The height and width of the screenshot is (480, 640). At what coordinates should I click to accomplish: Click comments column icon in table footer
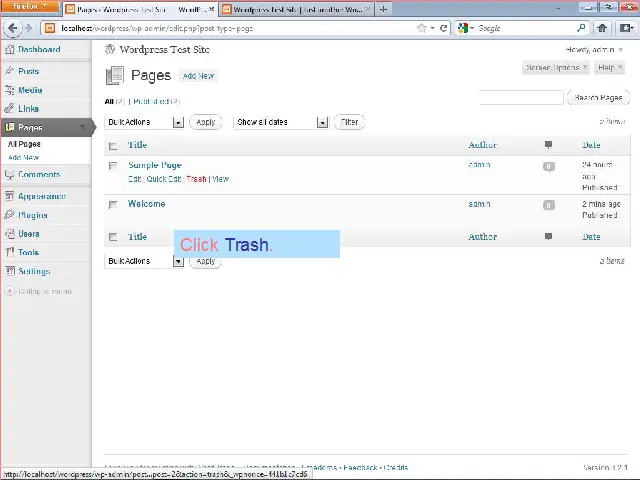coord(548,236)
